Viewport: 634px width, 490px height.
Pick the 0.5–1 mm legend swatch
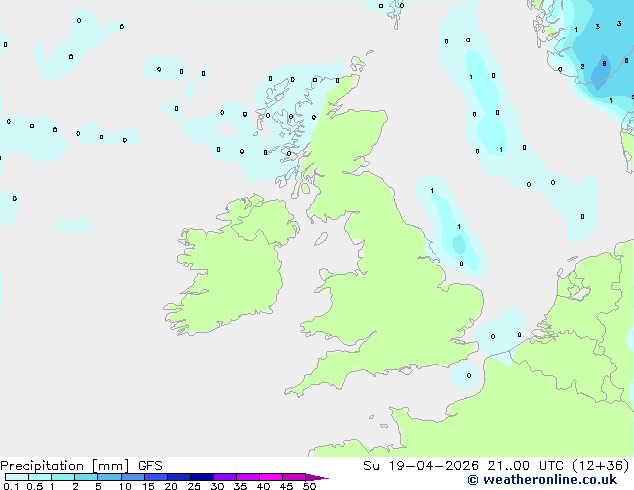tap(40, 477)
